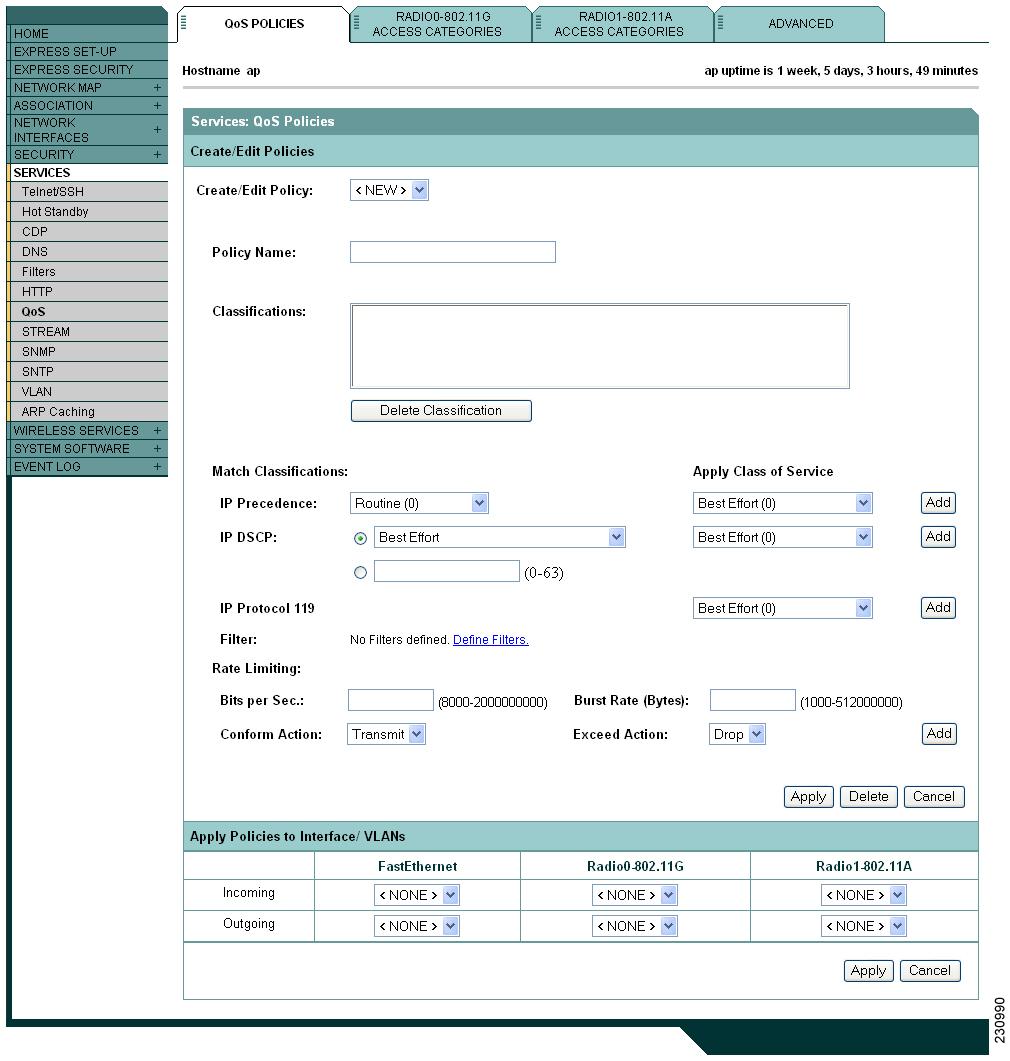The image size is (1010, 1061).
Task: Select the SERVICES menu heading
Action: (x=87, y=173)
